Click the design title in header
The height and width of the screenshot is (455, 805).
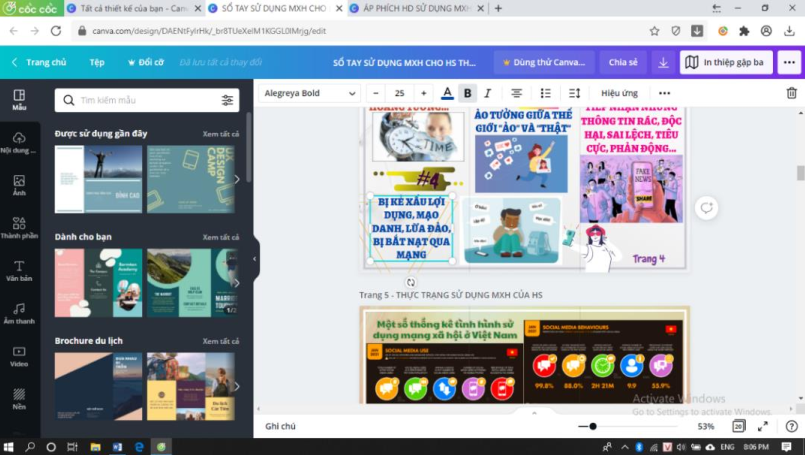pos(404,63)
